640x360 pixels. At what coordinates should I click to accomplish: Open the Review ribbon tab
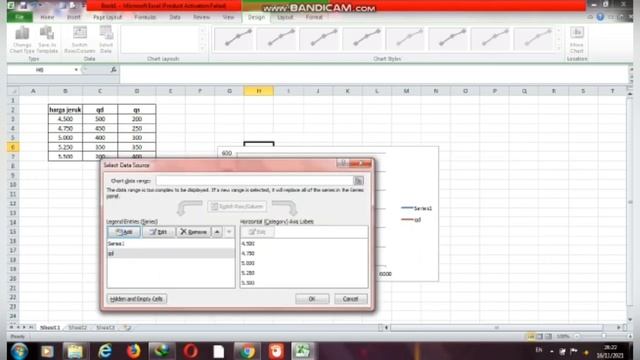pos(201,17)
